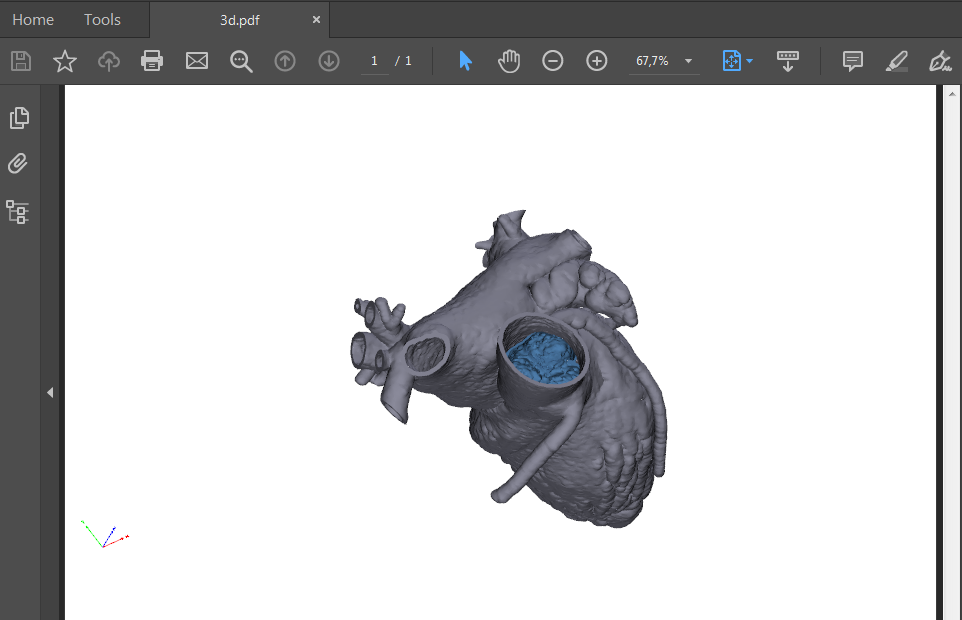Viewport: 962px width, 620px height.
Task: Select the Highlight text tool
Action: pos(896,61)
